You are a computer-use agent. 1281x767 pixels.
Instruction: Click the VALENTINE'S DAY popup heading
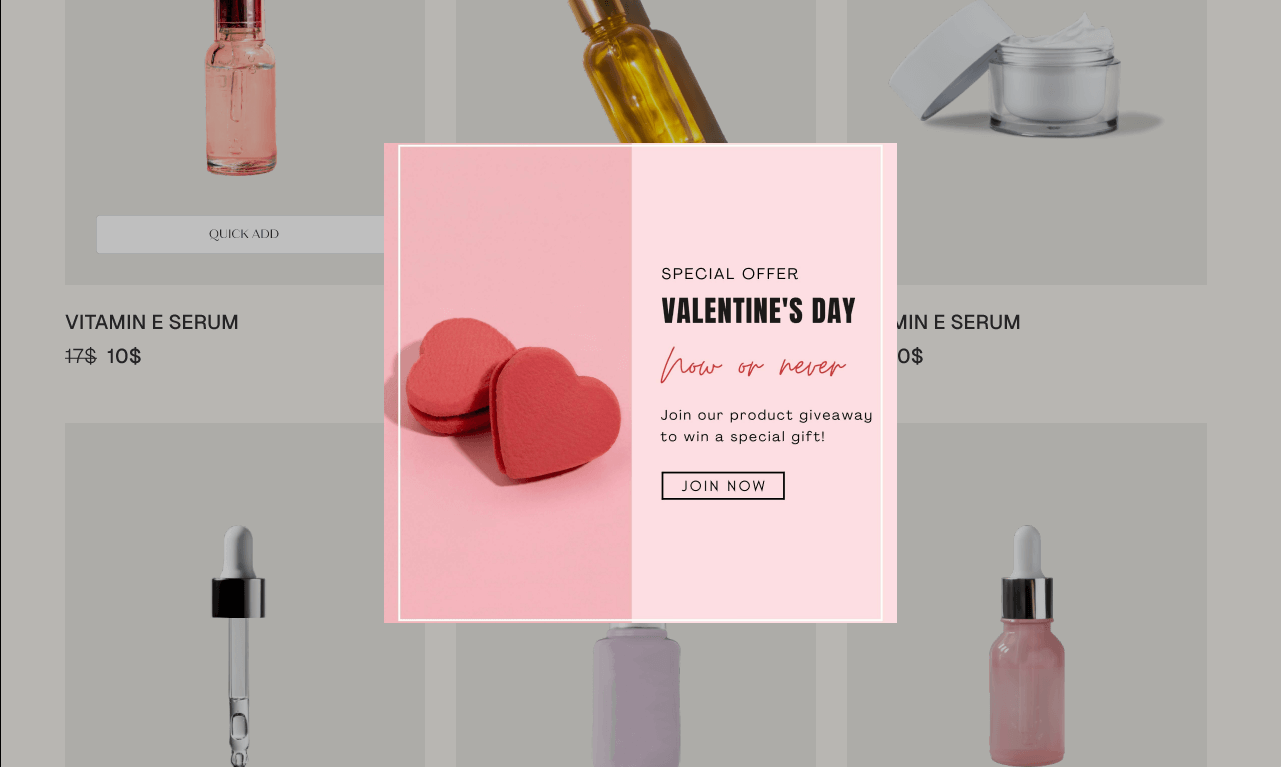[x=758, y=311]
